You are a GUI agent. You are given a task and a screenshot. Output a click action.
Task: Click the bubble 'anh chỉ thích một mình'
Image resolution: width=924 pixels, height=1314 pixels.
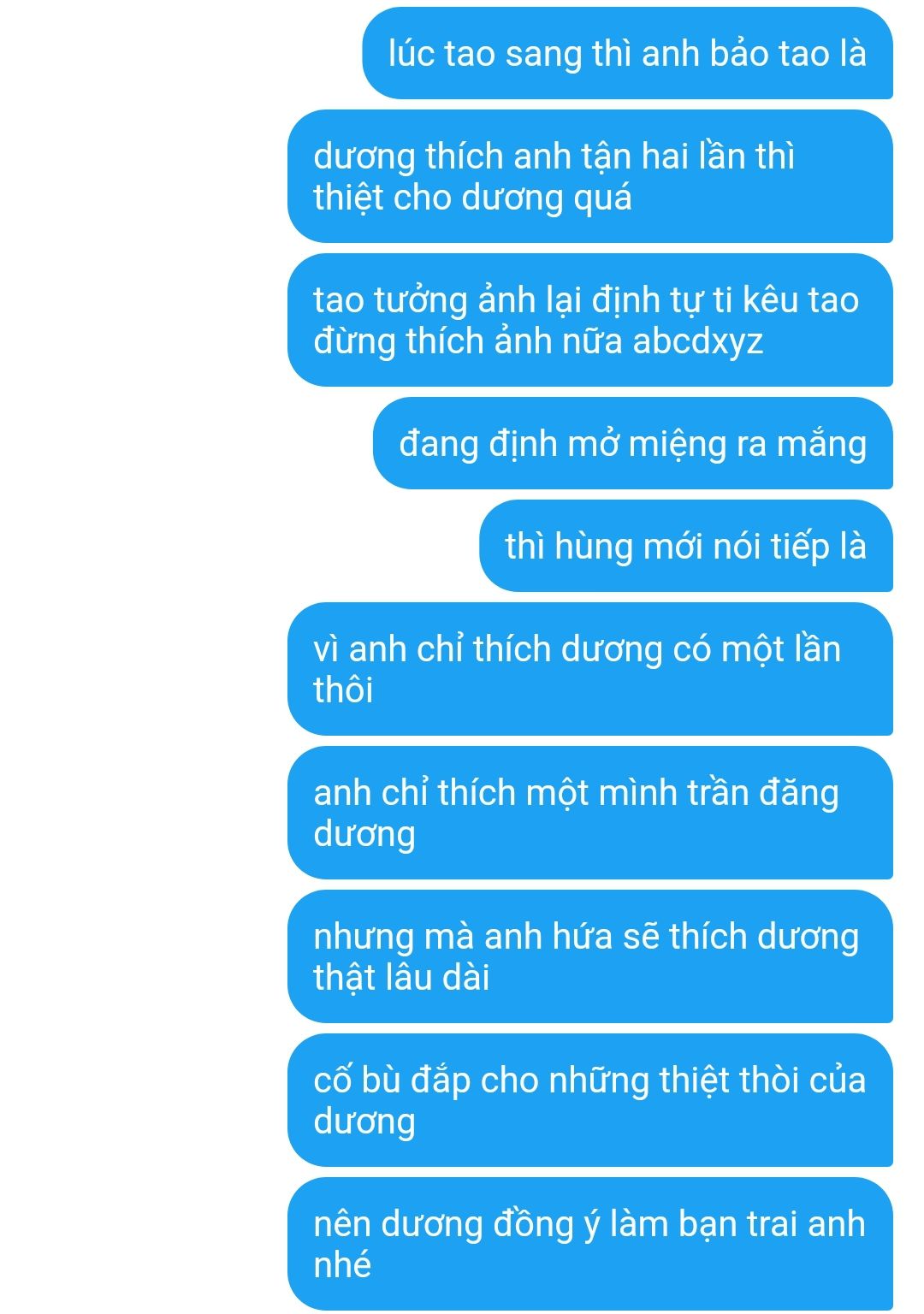[590, 813]
